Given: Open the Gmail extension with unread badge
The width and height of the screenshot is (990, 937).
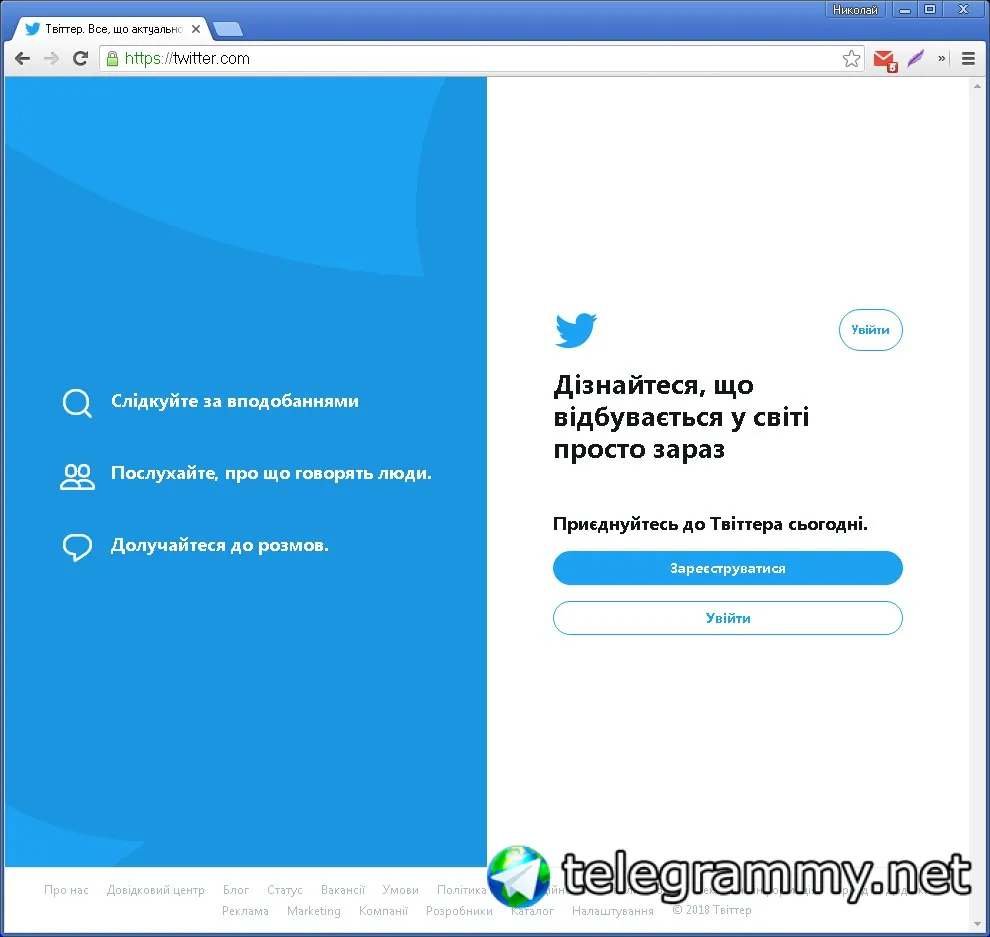Looking at the screenshot, I should [885, 61].
